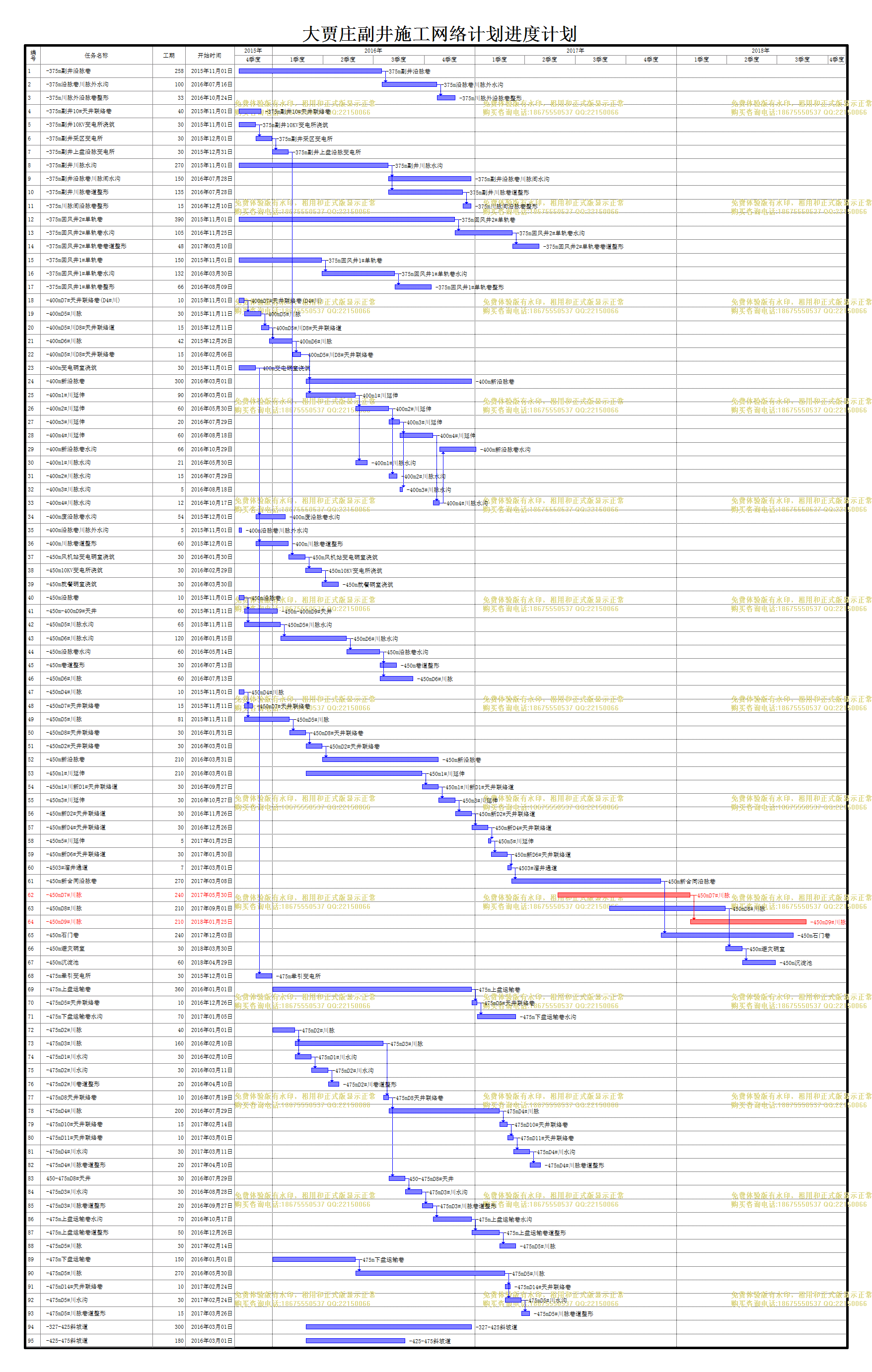The width and height of the screenshot is (872, 1372).
Task: Click the 2016年 year header in timeline
Action: (373, 51)
